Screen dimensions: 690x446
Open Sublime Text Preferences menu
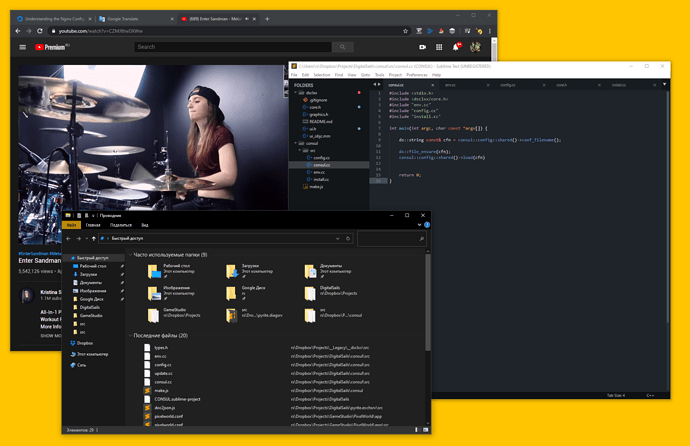tap(417, 75)
